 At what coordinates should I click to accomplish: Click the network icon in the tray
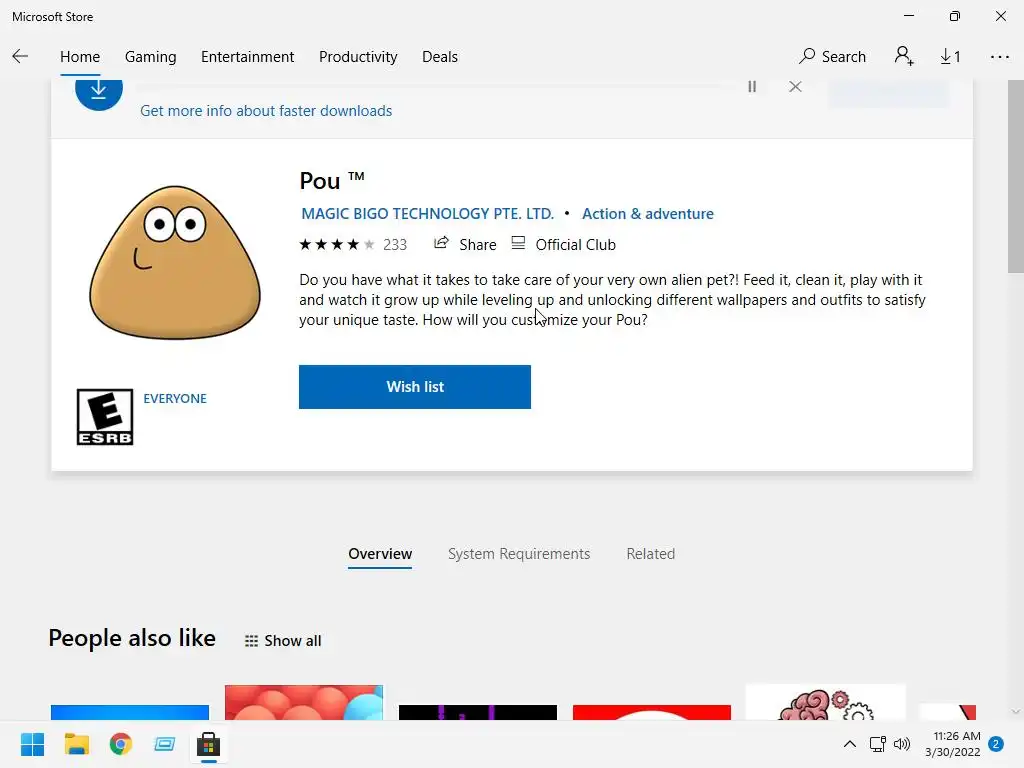pyautogui.click(x=877, y=744)
